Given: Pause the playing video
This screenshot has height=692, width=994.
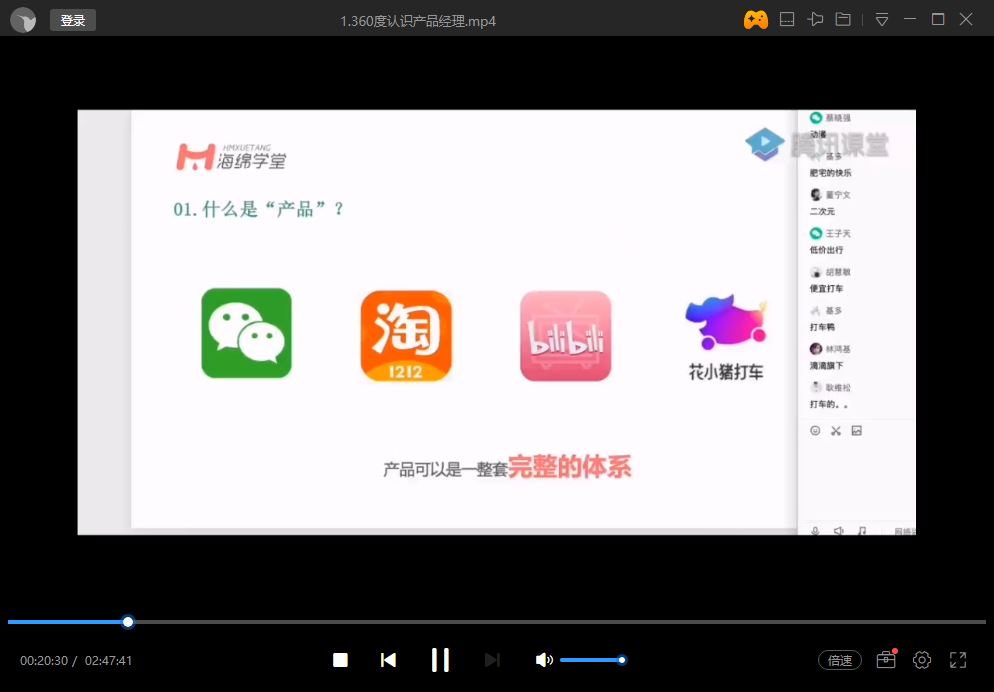Looking at the screenshot, I should pyautogui.click(x=440, y=660).
